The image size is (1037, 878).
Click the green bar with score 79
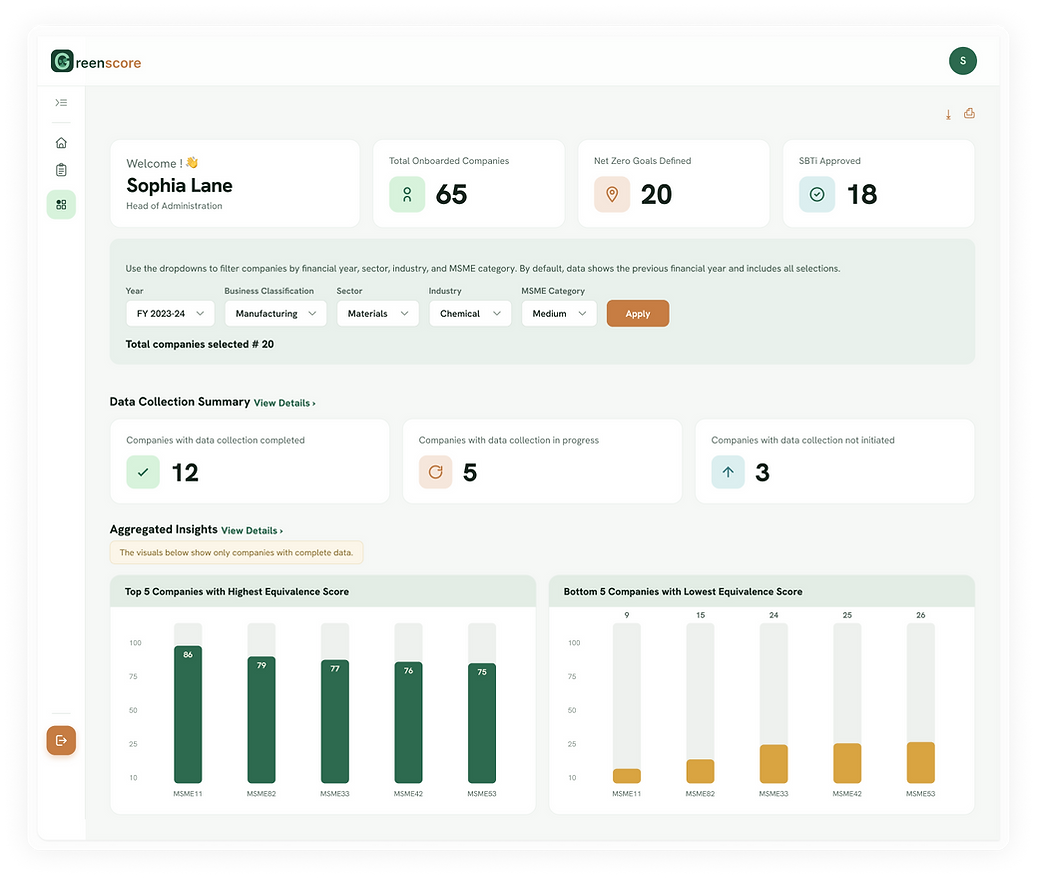click(x=261, y=719)
